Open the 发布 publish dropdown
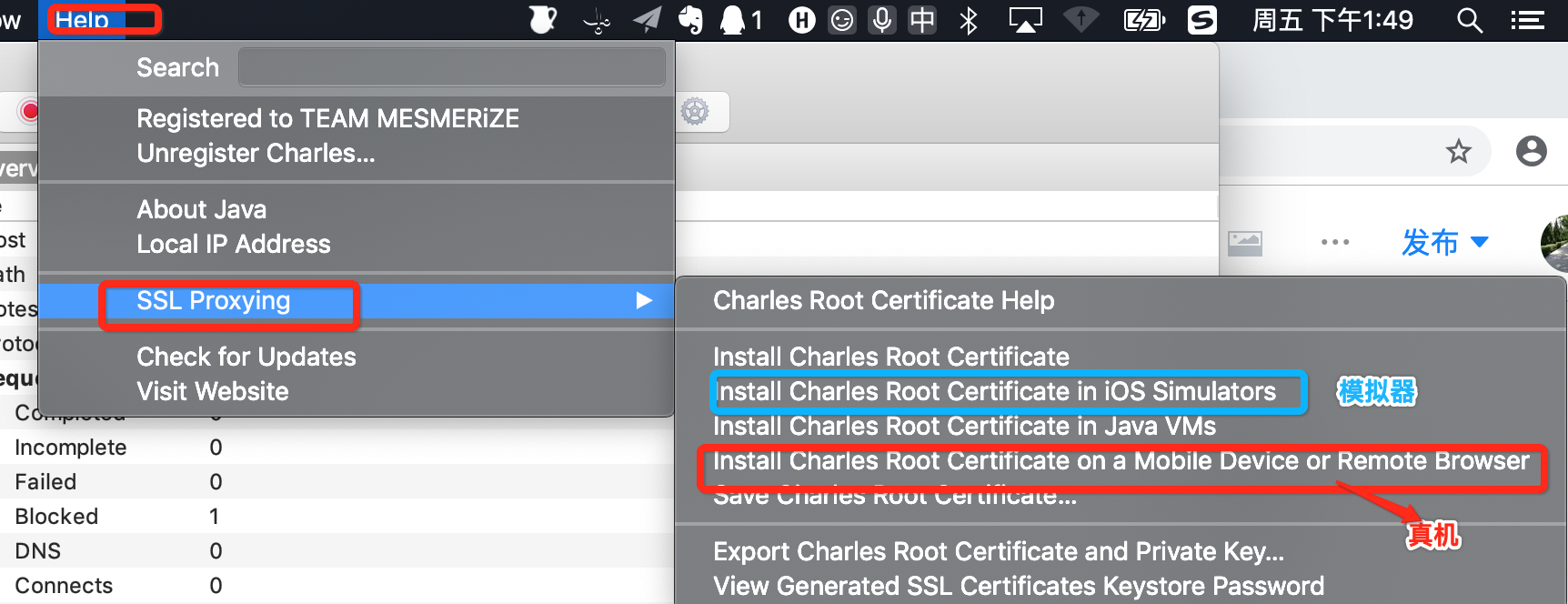 pos(1444,242)
